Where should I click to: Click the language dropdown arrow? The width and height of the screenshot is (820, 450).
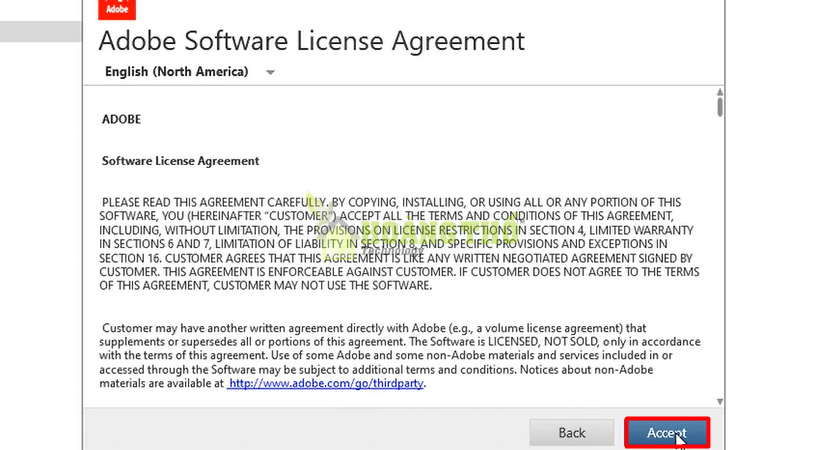click(x=270, y=72)
